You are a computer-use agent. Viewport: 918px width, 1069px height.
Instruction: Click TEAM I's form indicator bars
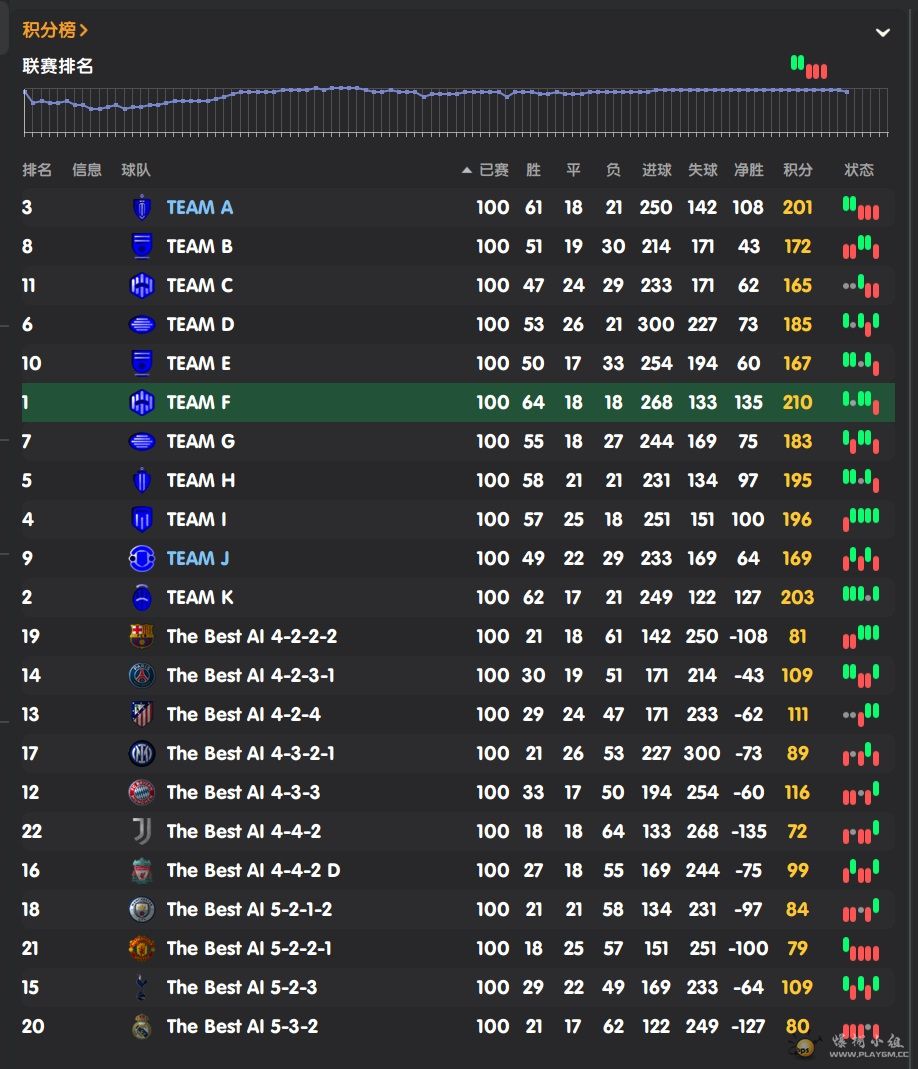point(860,519)
